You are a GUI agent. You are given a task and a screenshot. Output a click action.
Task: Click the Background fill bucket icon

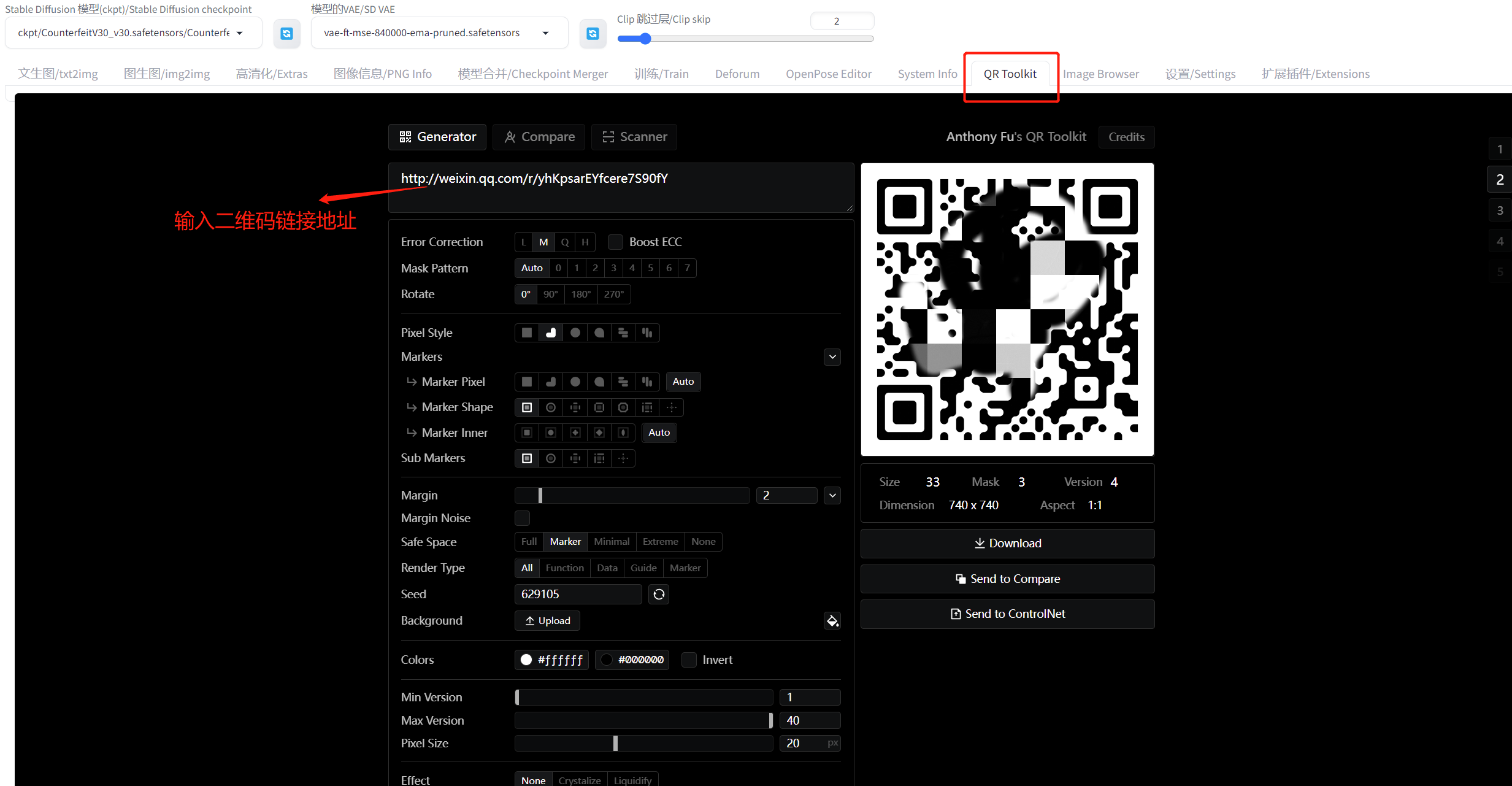pyautogui.click(x=832, y=621)
